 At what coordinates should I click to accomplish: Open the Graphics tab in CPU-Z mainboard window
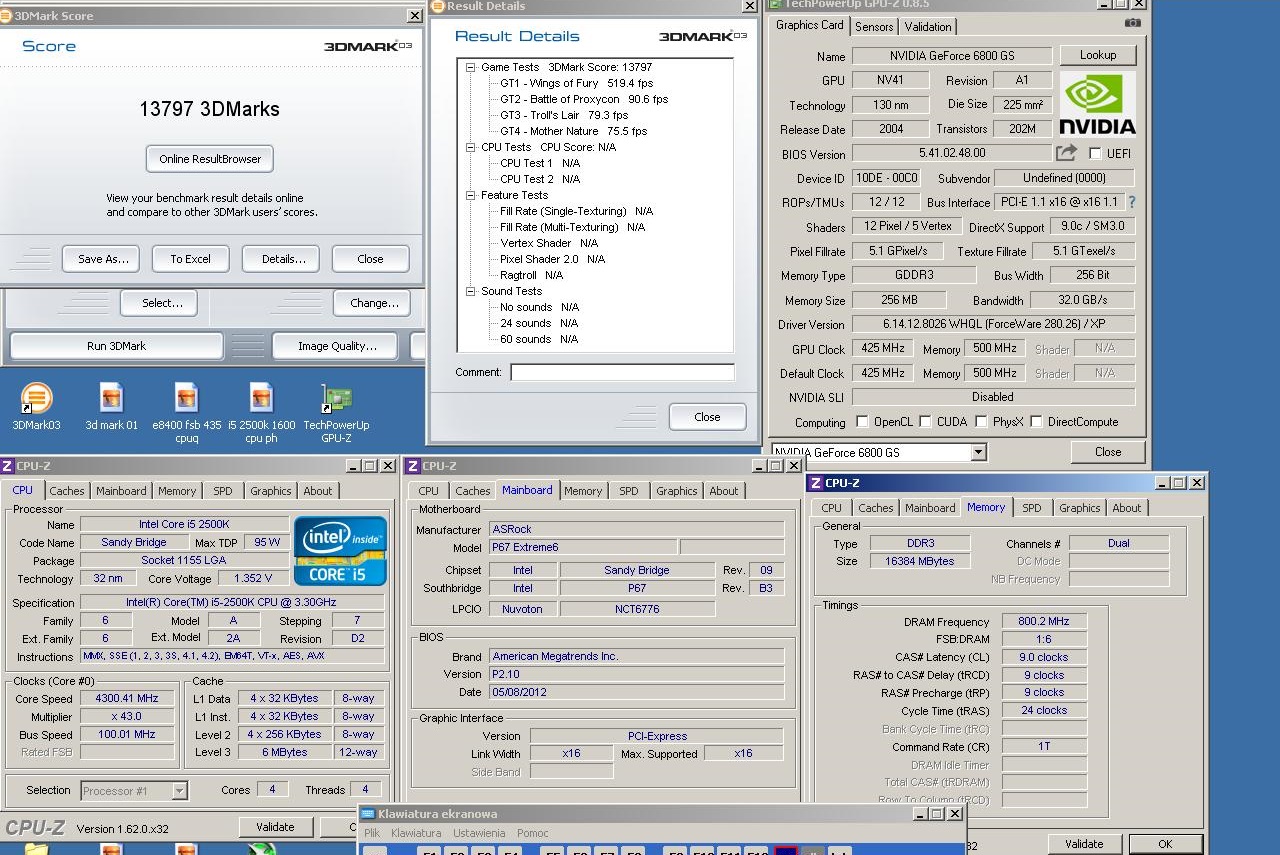677,491
